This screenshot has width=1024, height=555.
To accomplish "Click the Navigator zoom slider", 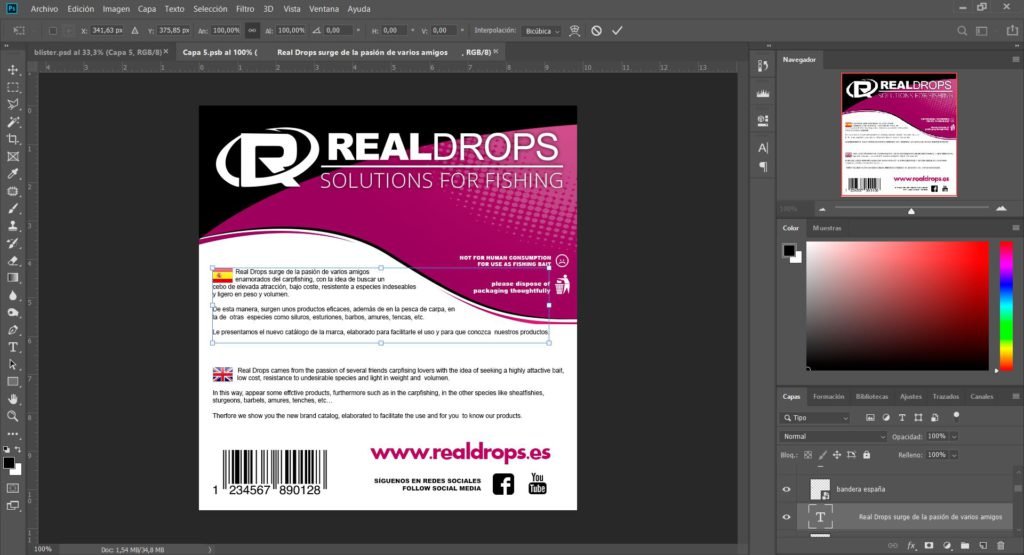I will point(911,209).
